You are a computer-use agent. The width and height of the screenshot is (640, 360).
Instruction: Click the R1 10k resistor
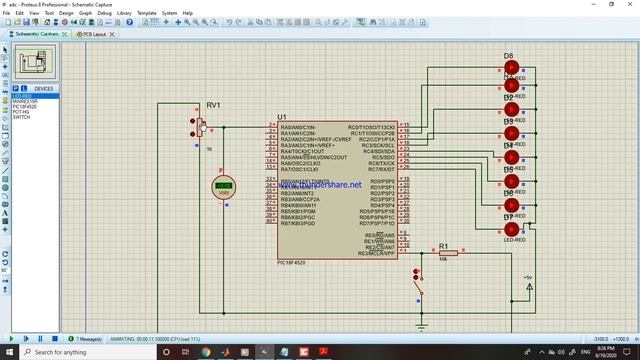pyautogui.click(x=448, y=253)
